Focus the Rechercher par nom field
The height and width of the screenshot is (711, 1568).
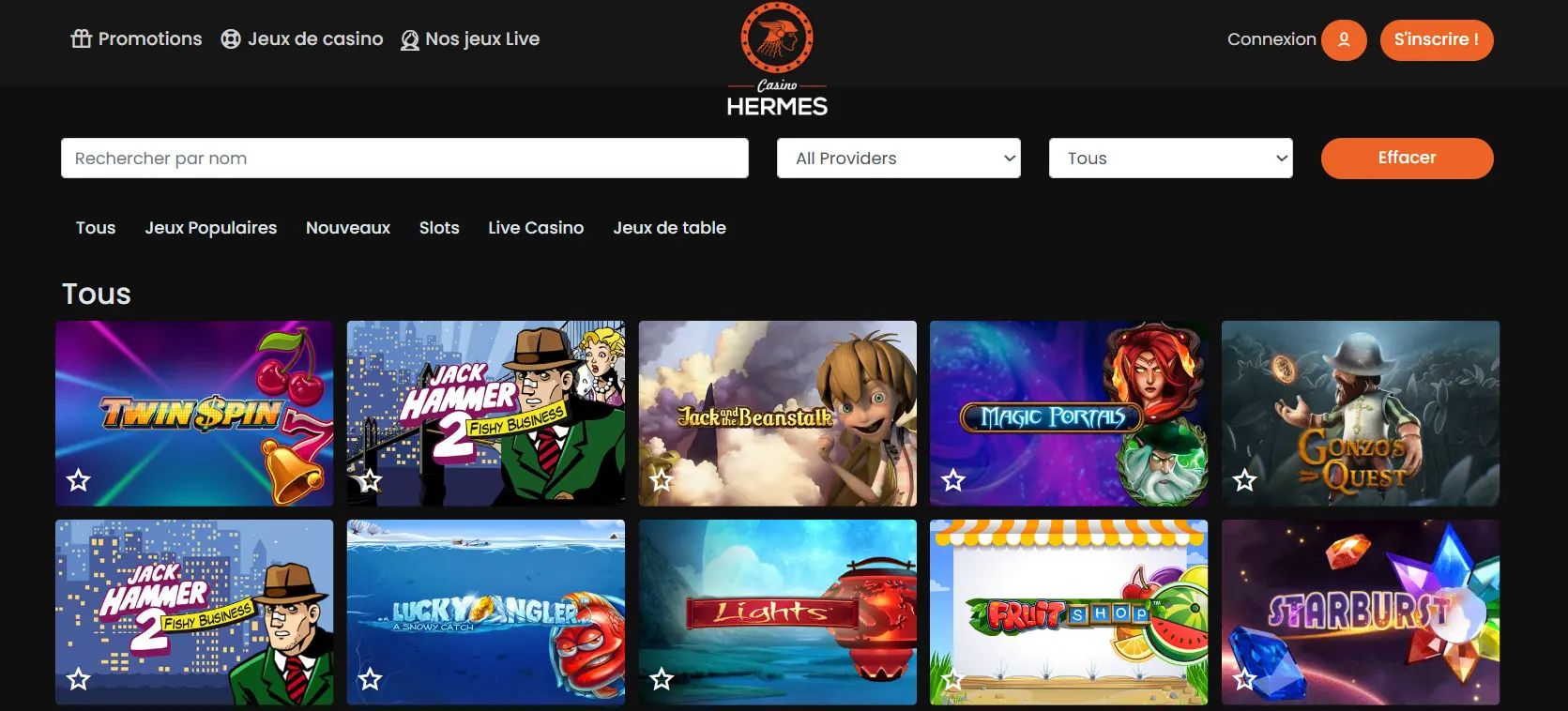coord(404,159)
